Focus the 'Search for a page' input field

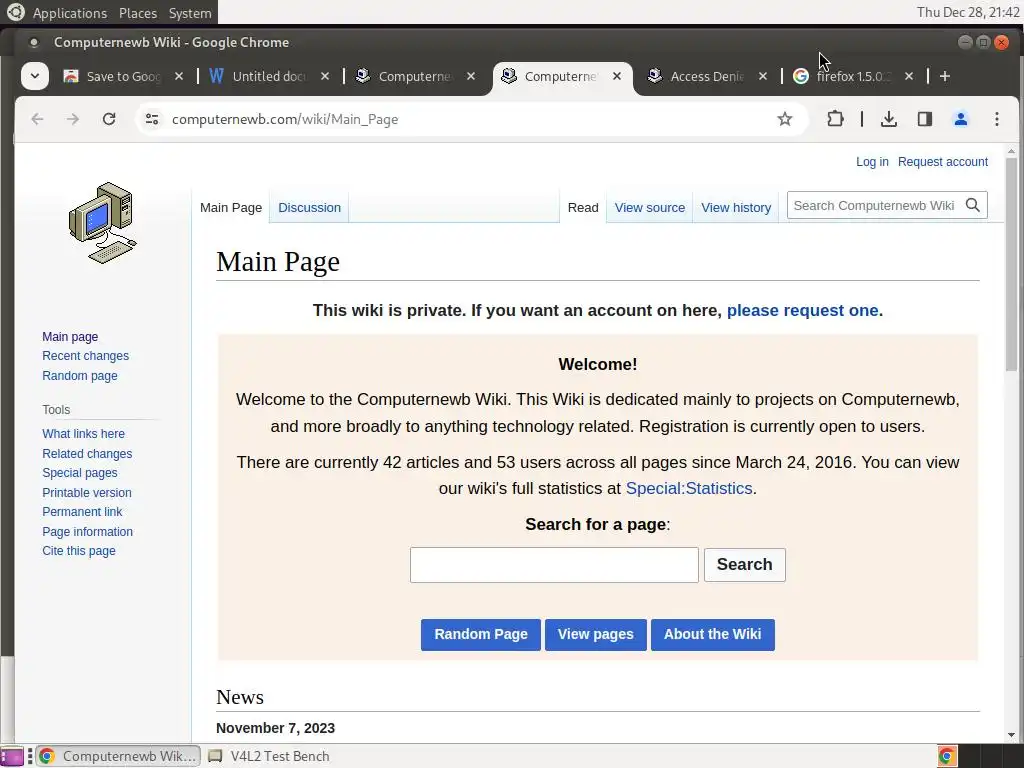[x=554, y=565]
